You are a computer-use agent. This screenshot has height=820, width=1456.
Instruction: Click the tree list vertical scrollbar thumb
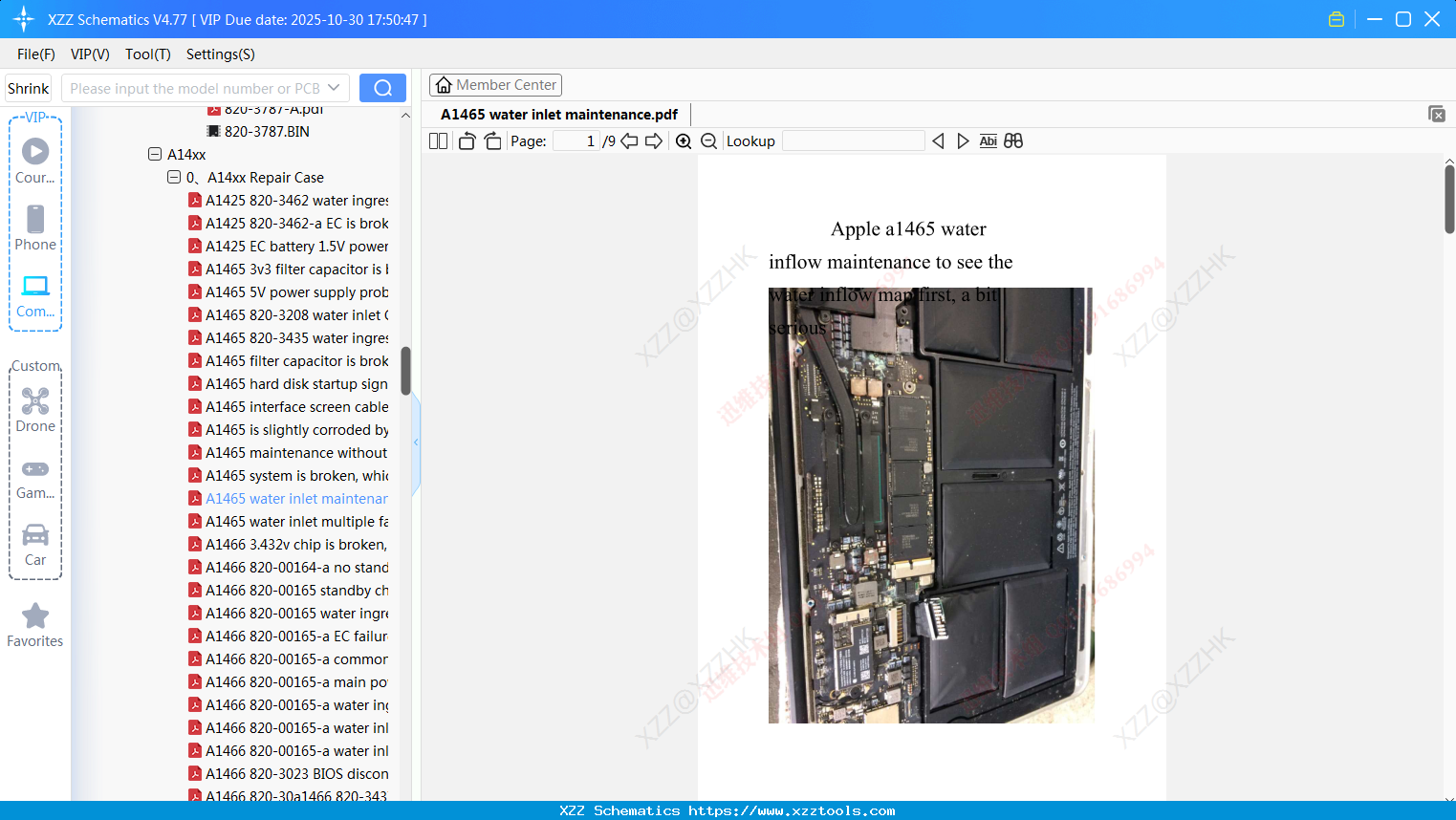tap(405, 371)
